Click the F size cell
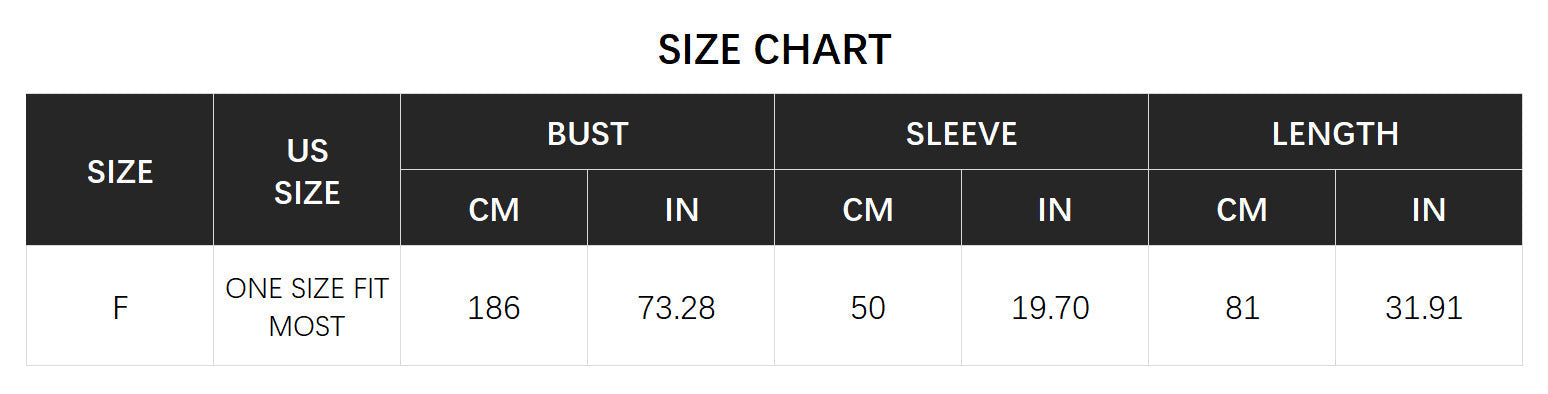 (120, 306)
